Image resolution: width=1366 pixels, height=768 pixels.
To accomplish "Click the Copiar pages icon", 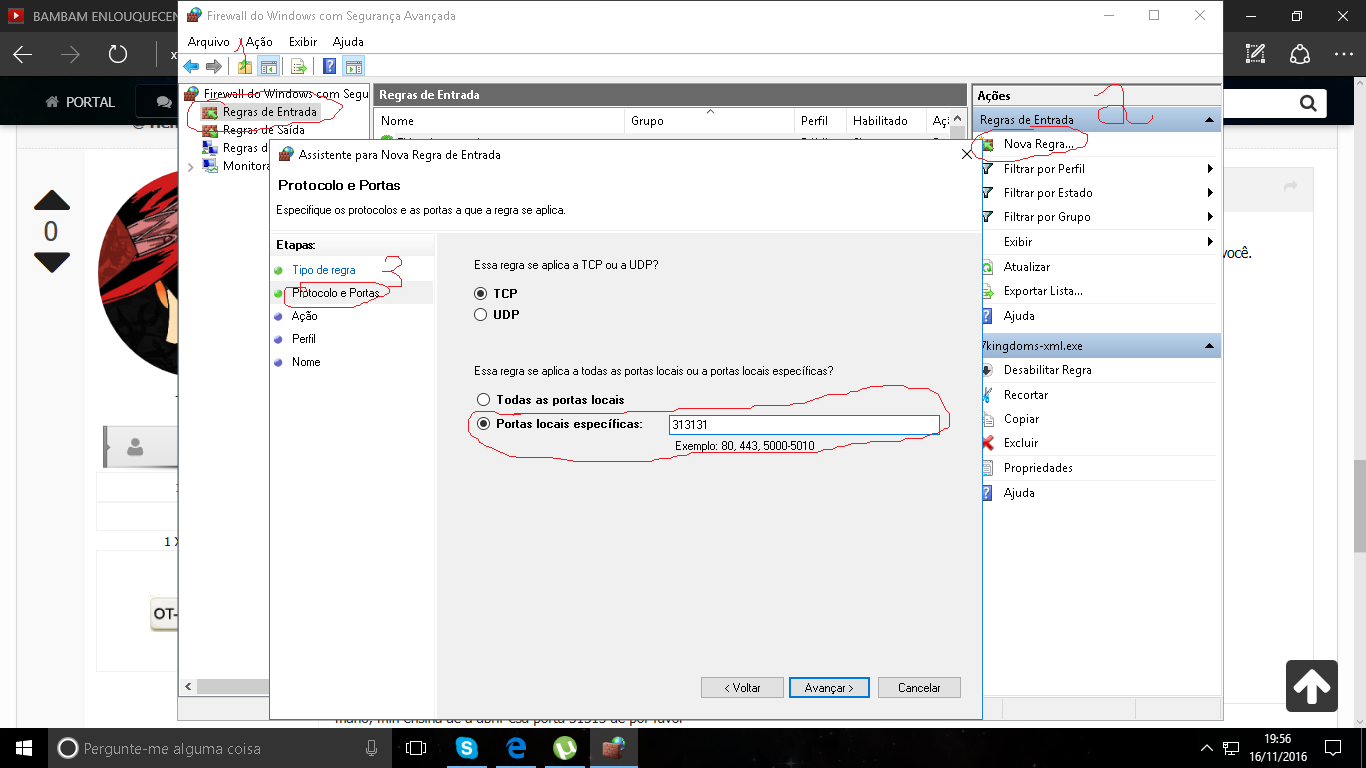I will tap(988, 419).
